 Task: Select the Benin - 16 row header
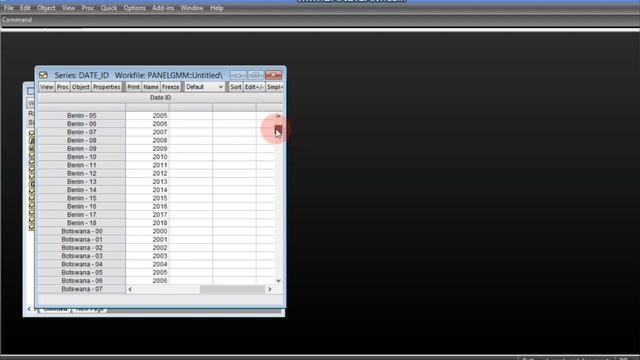coord(82,206)
